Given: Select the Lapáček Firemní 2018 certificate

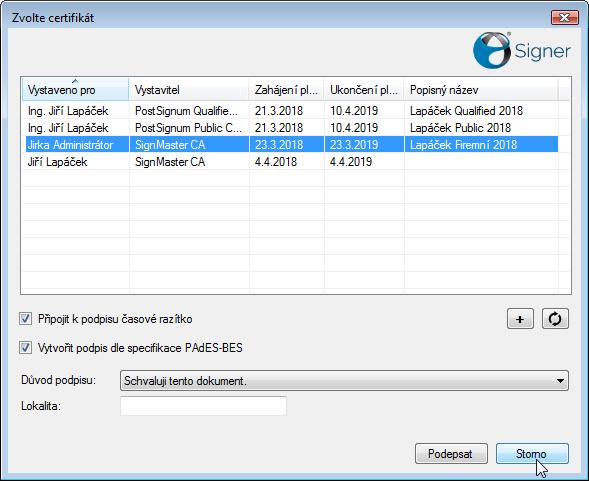Looking at the screenshot, I should [291, 145].
